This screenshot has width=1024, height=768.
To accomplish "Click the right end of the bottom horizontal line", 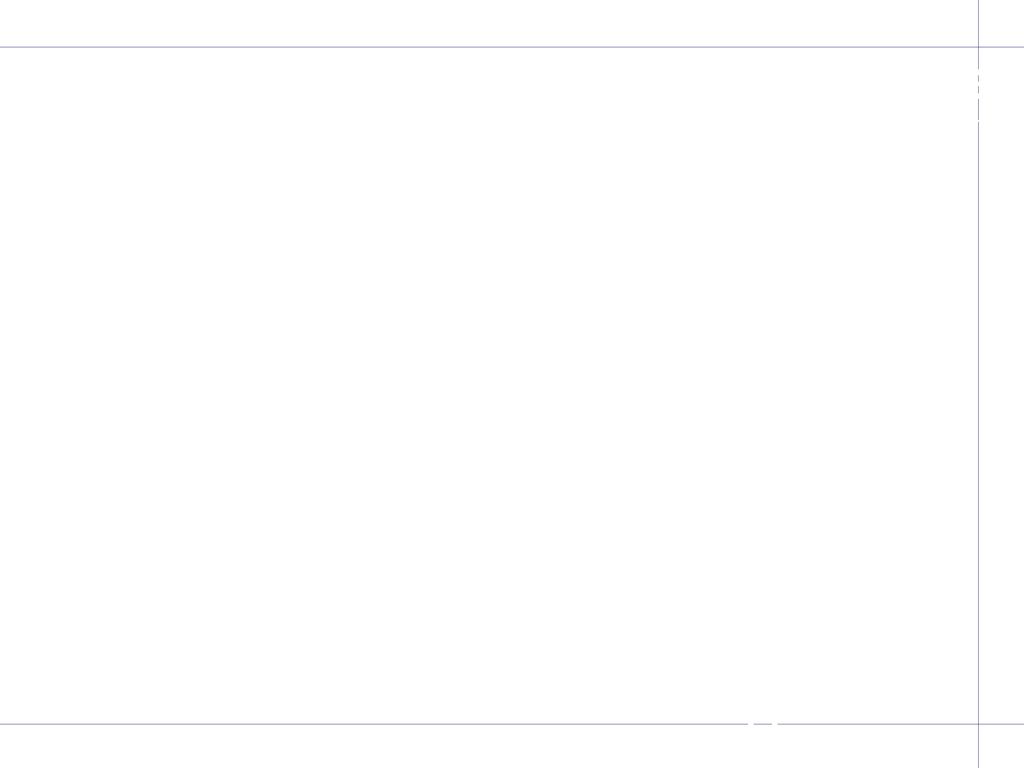I will [x=1021, y=724].
